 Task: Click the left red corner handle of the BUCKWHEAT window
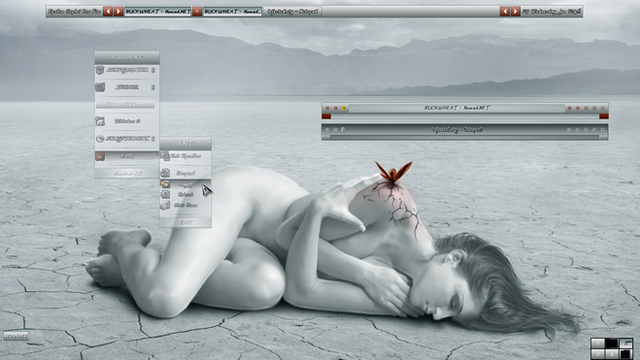pos(326,116)
